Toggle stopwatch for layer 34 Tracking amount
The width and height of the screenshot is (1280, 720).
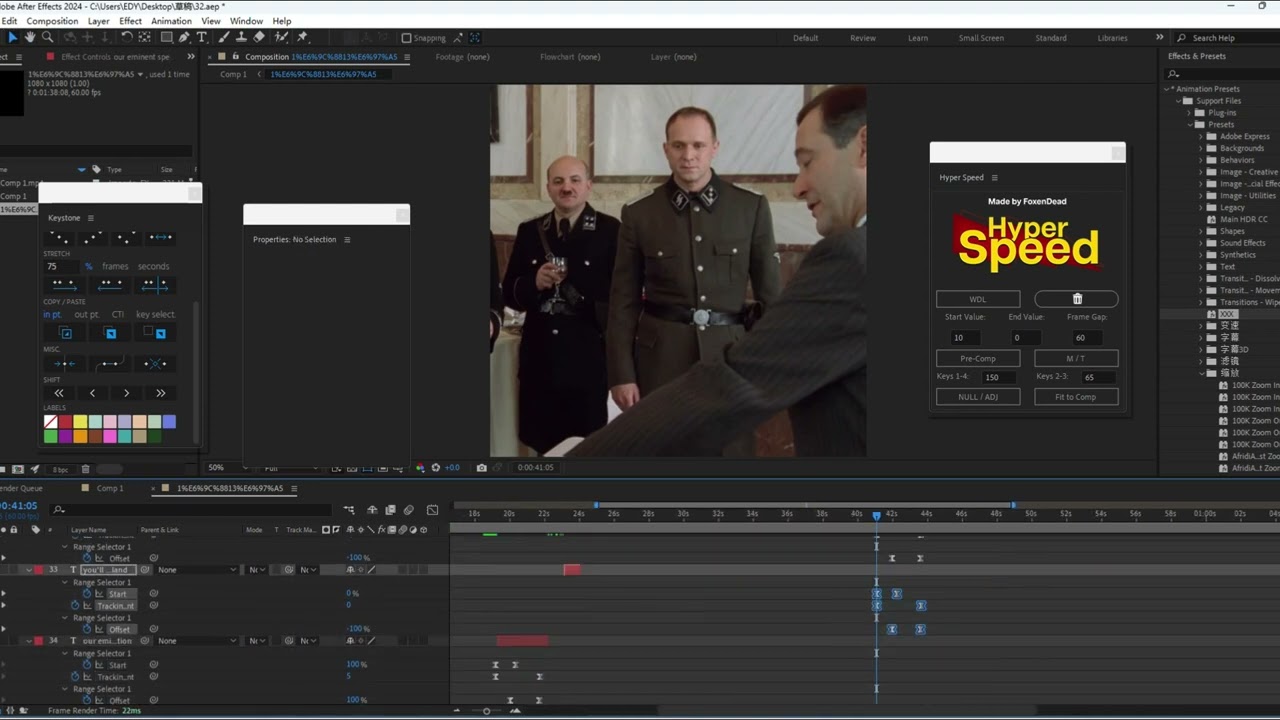pos(75,677)
